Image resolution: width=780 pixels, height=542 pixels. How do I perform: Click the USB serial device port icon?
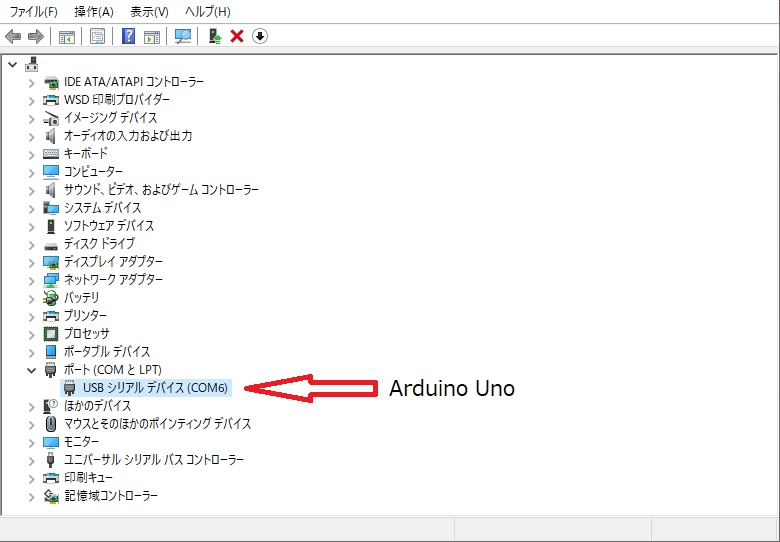[x=70, y=388]
